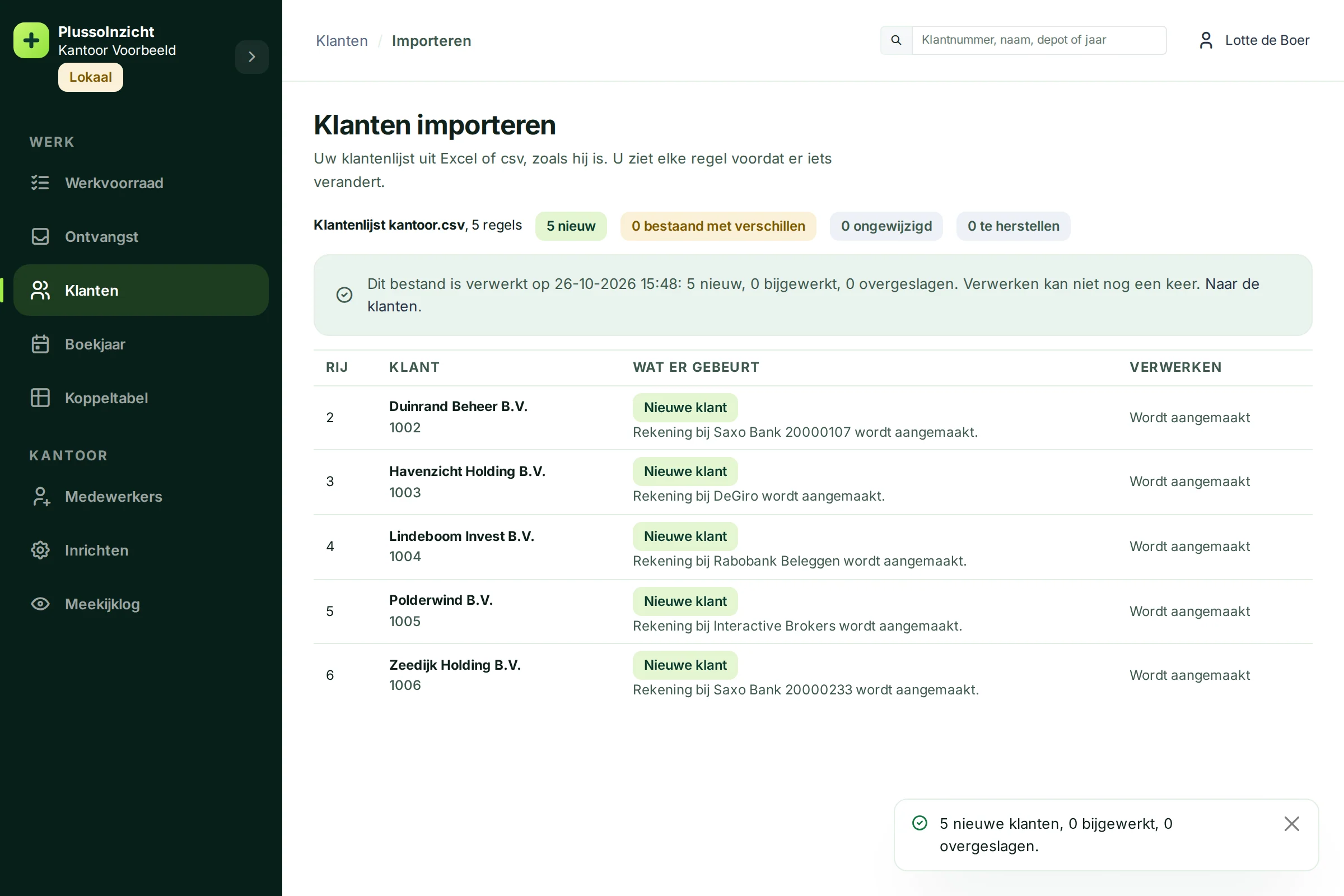Click the Klanten people icon
Viewport: 1344px width, 896px height.
click(x=40, y=290)
